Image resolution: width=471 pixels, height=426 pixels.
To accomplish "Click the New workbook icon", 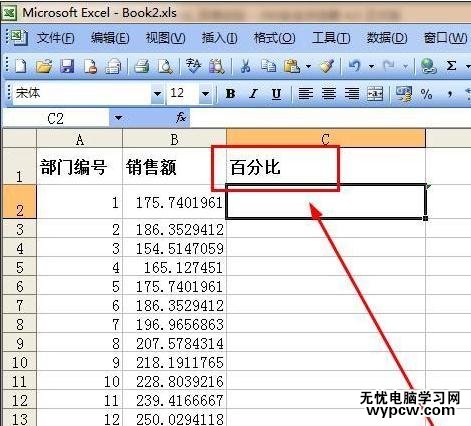I will tap(21, 66).
